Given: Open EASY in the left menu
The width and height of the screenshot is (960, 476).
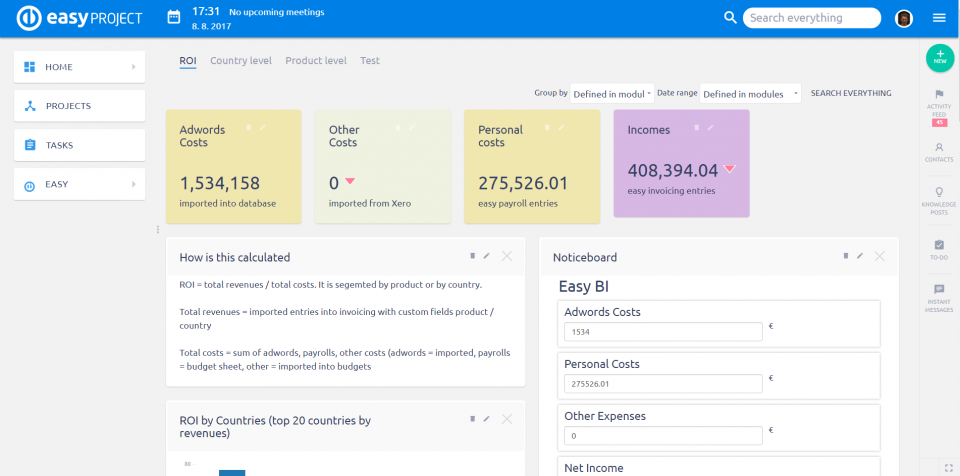Looking at the screenshot, I should point(80,184).
